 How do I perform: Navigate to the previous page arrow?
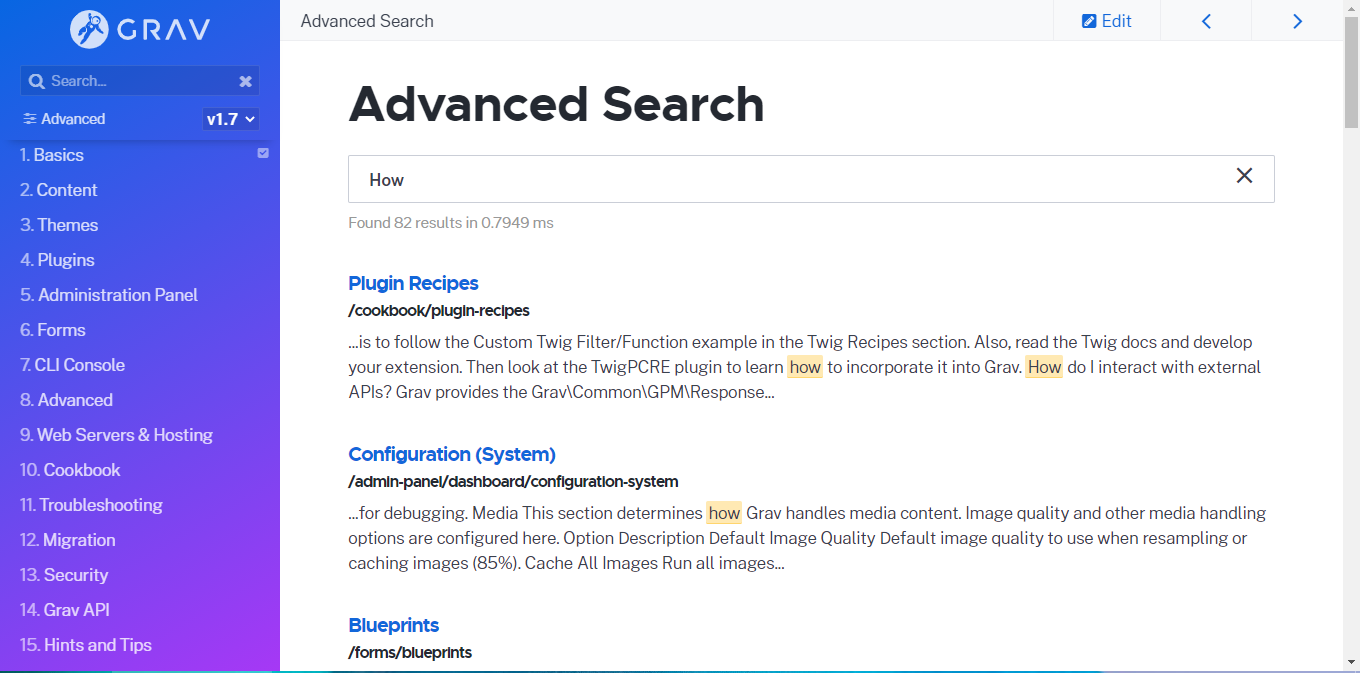(1205, 20)
